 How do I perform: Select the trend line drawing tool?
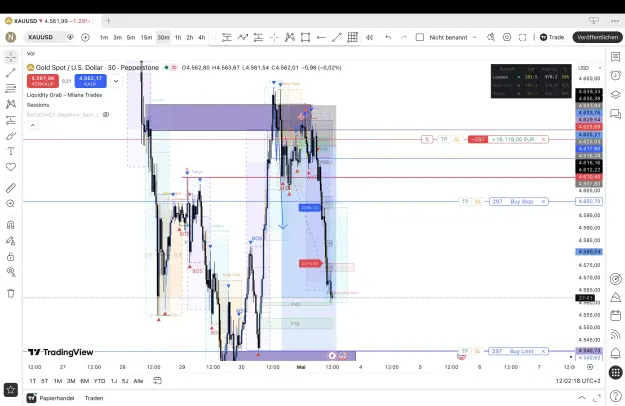tap(11, 73)
